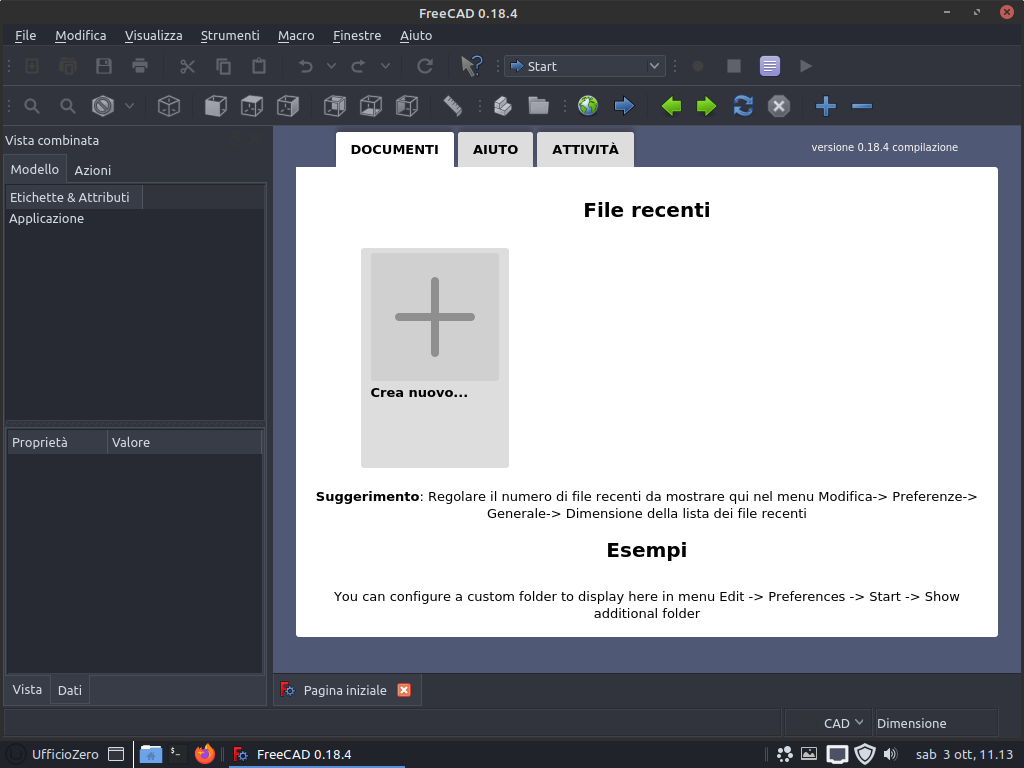
Task: Zoom in with the blue plus icon
Action: pyautogui.click(x=826, y=106)
